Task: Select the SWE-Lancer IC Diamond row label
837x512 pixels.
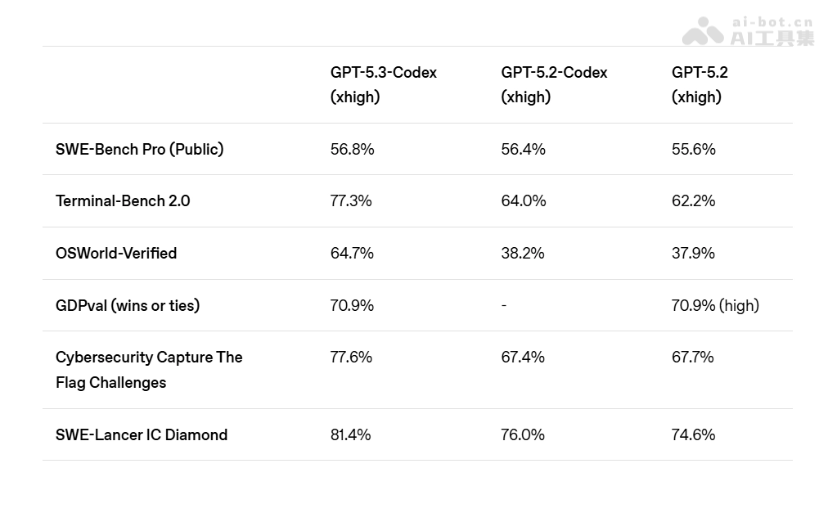Action: pyautogui.click(x=141, y=435)
